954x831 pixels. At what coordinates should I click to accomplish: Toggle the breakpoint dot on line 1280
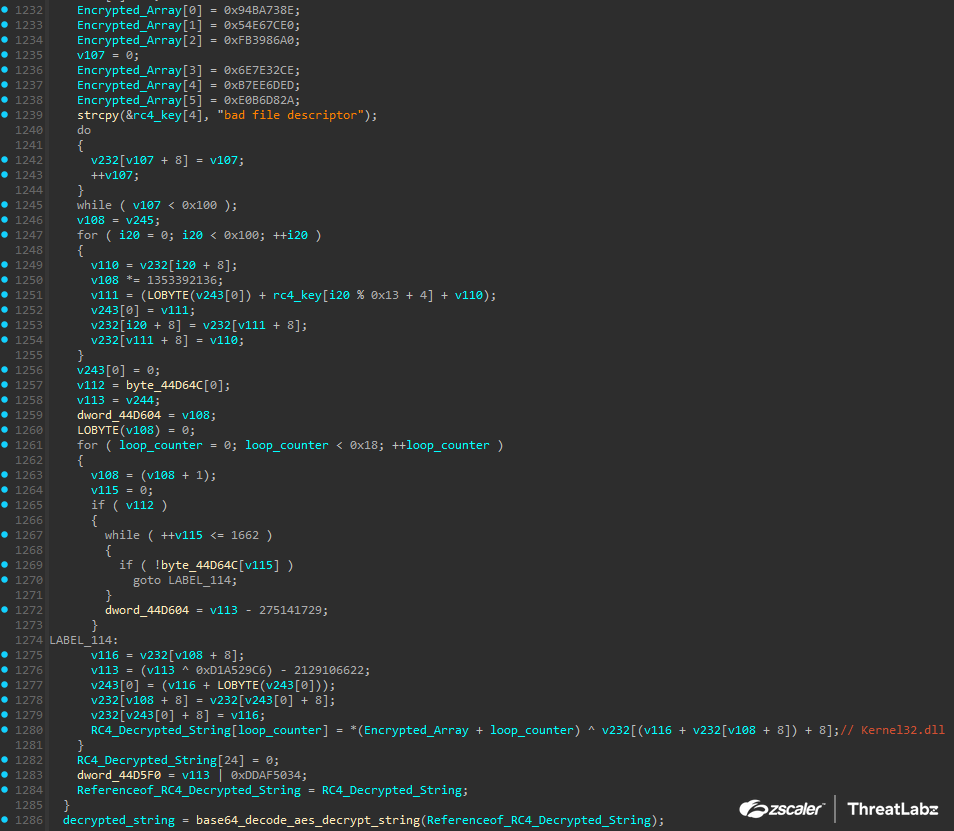[x=5, y=730]
